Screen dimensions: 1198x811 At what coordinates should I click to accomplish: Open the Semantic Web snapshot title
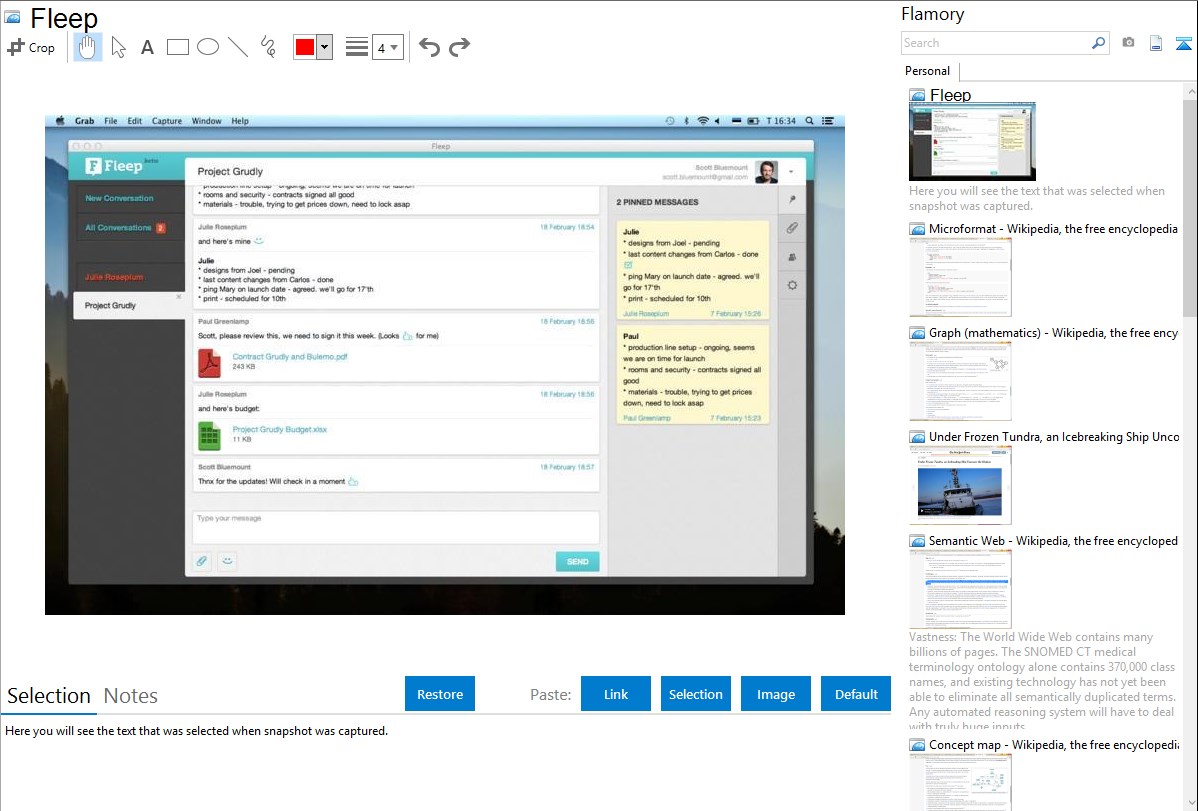click(x=1053, y=540)
